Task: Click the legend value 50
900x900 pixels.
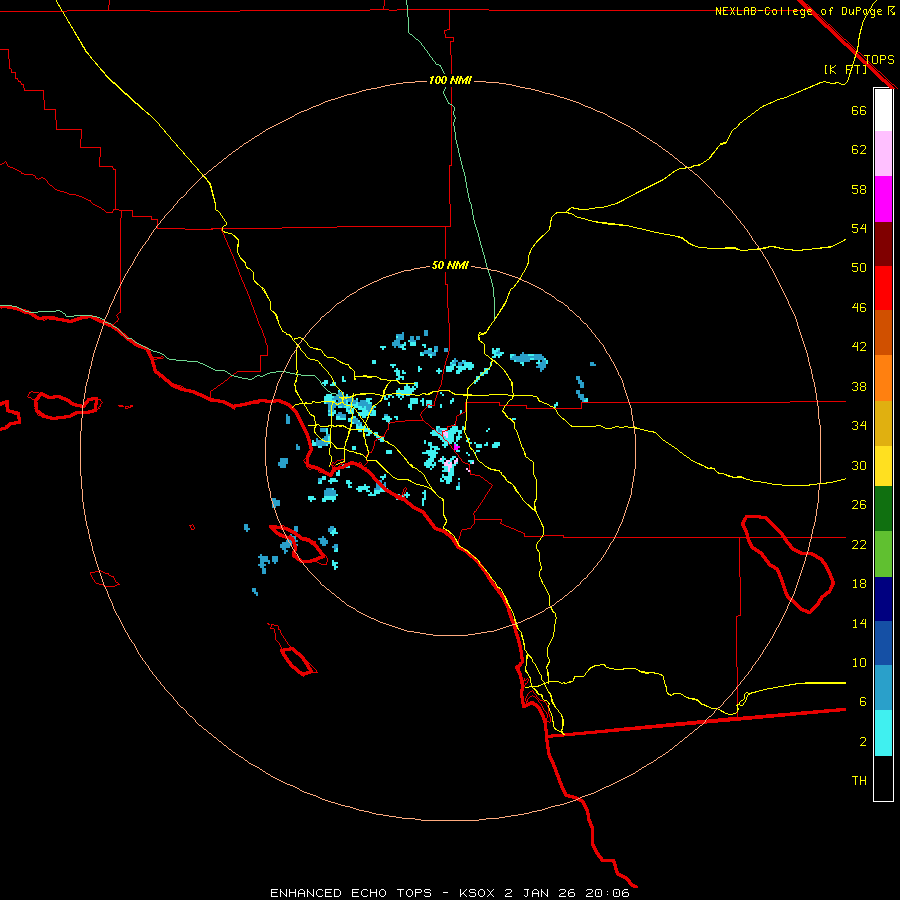Action: (859, 267)
